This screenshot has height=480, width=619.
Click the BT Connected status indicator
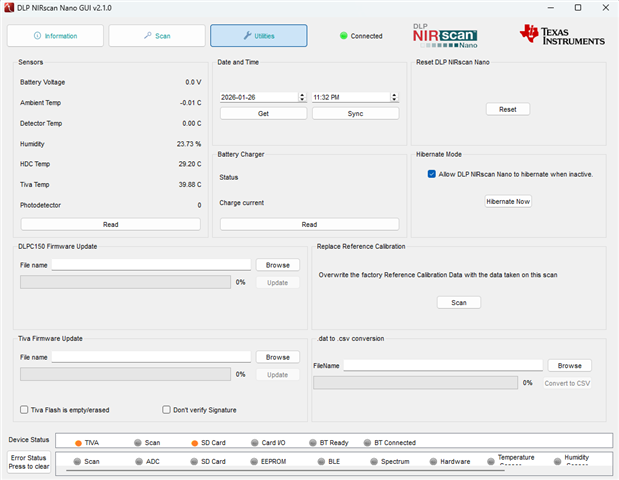click(367, 443)
